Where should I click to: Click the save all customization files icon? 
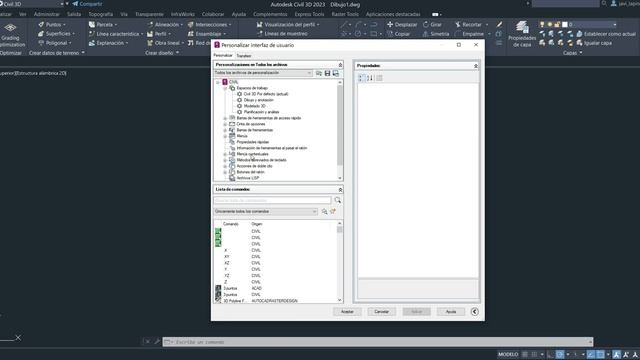[336, 73]
